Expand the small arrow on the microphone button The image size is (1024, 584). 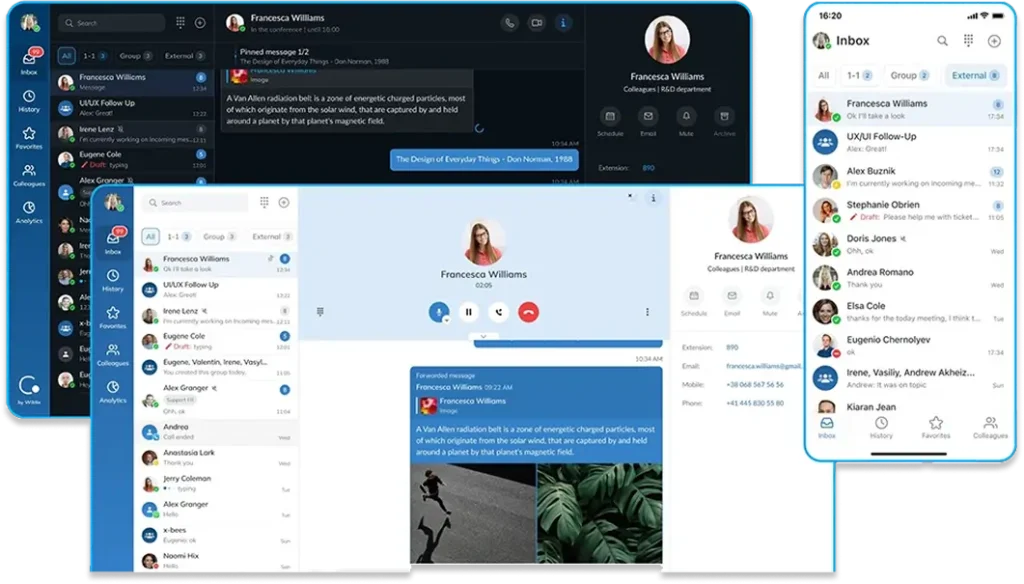(x=446, y=319)
